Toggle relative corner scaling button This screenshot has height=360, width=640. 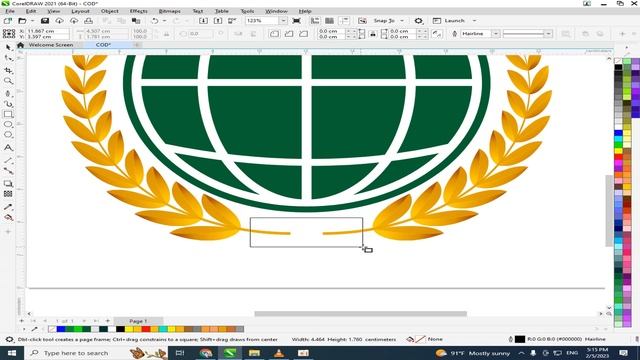(437, 34)
